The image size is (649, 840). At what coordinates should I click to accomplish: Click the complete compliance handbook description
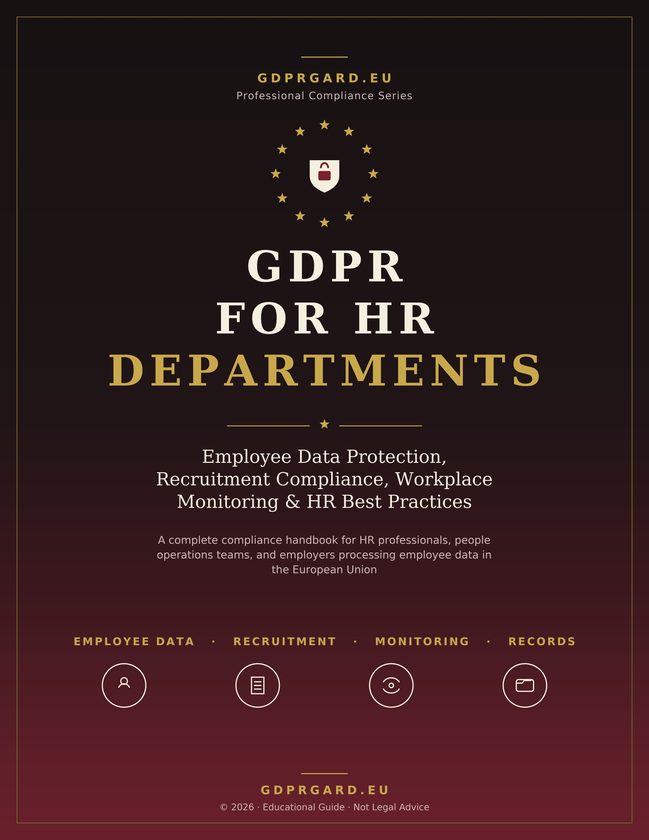[x=324, y=554]
